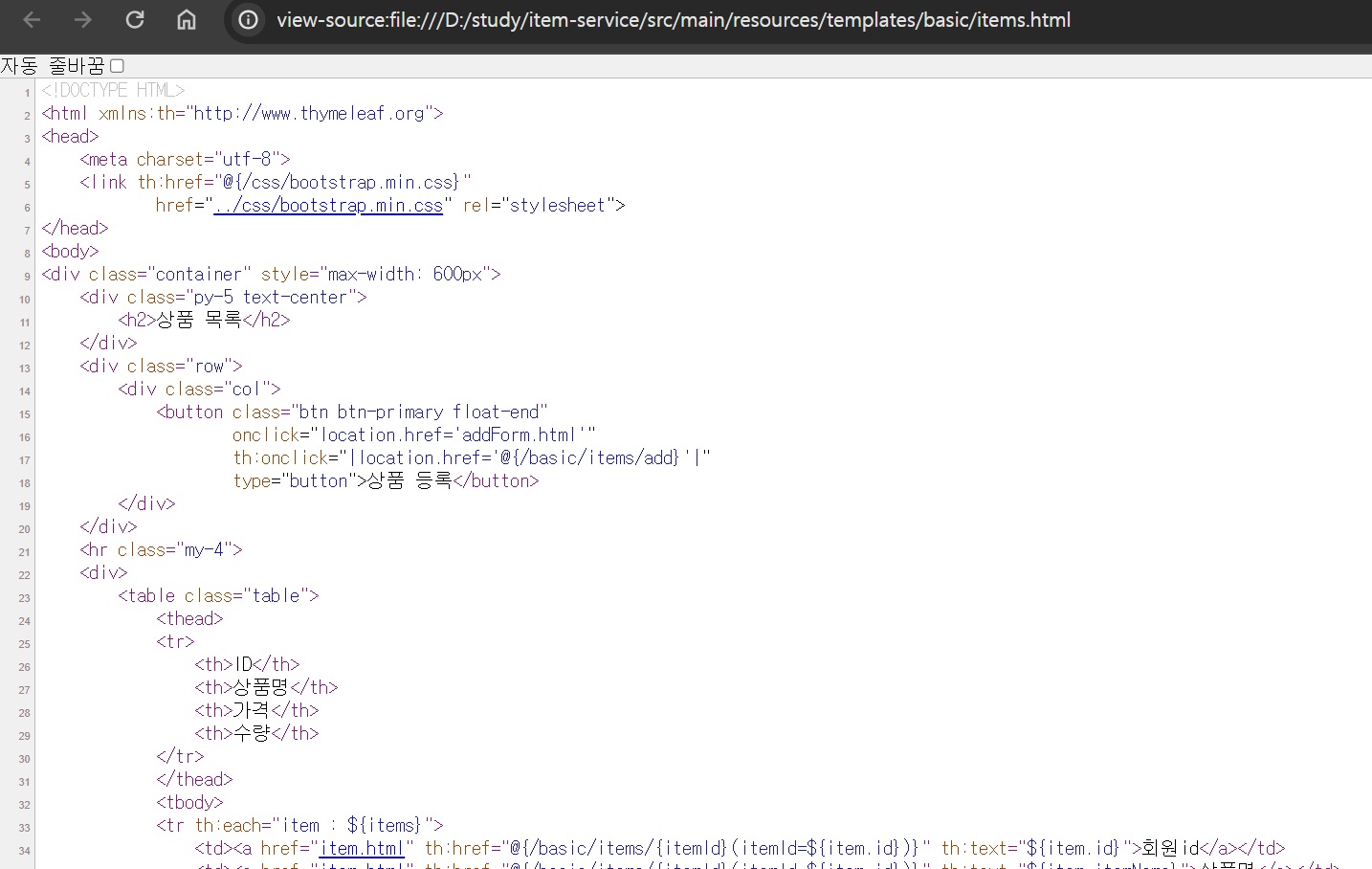
Task: Click the meta charset="utf-8" line
Action: [x=185, y=160]
